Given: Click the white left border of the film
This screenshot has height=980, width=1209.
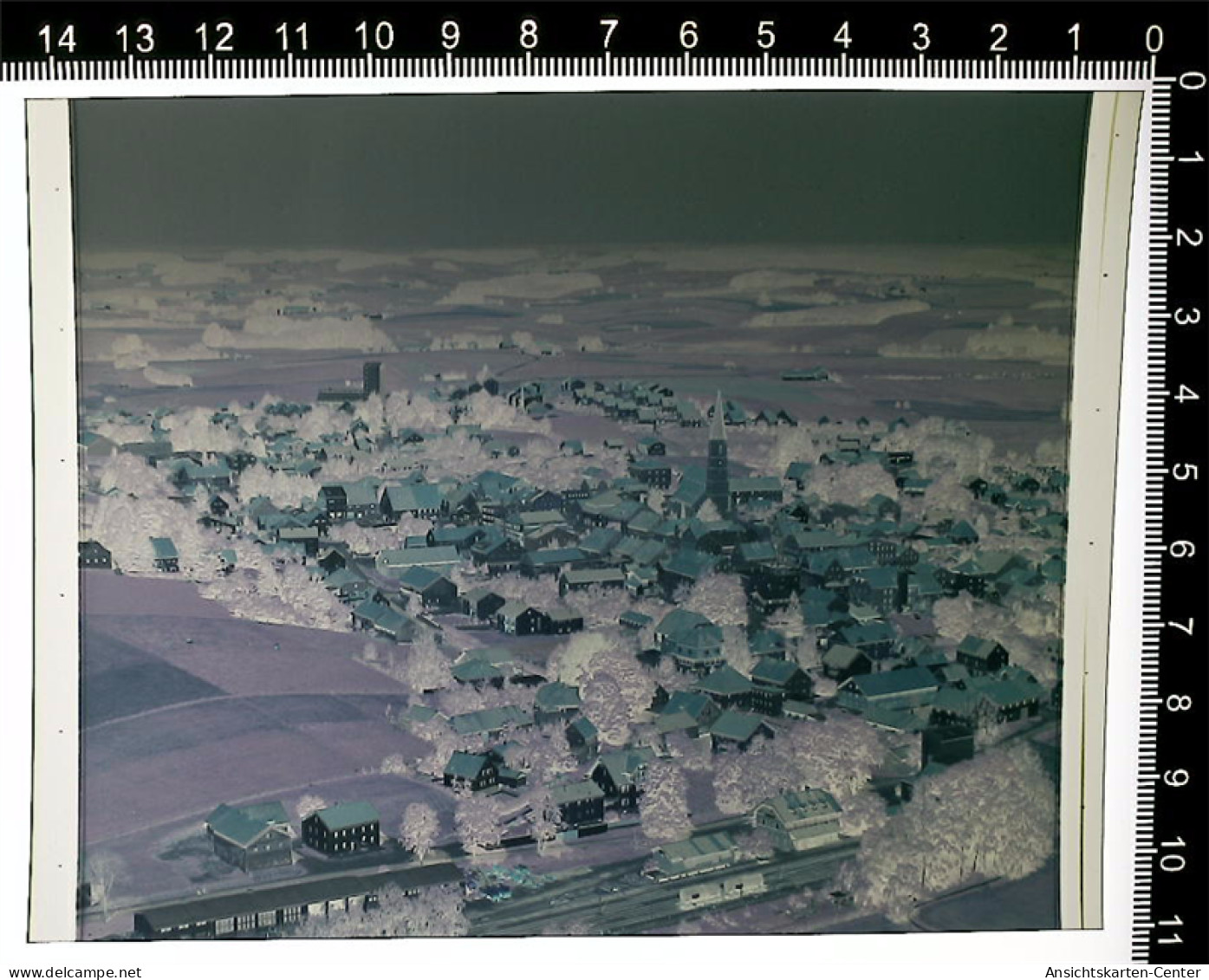Looking at the screenshot, I should pyautogui.click(x=50, y=520).
